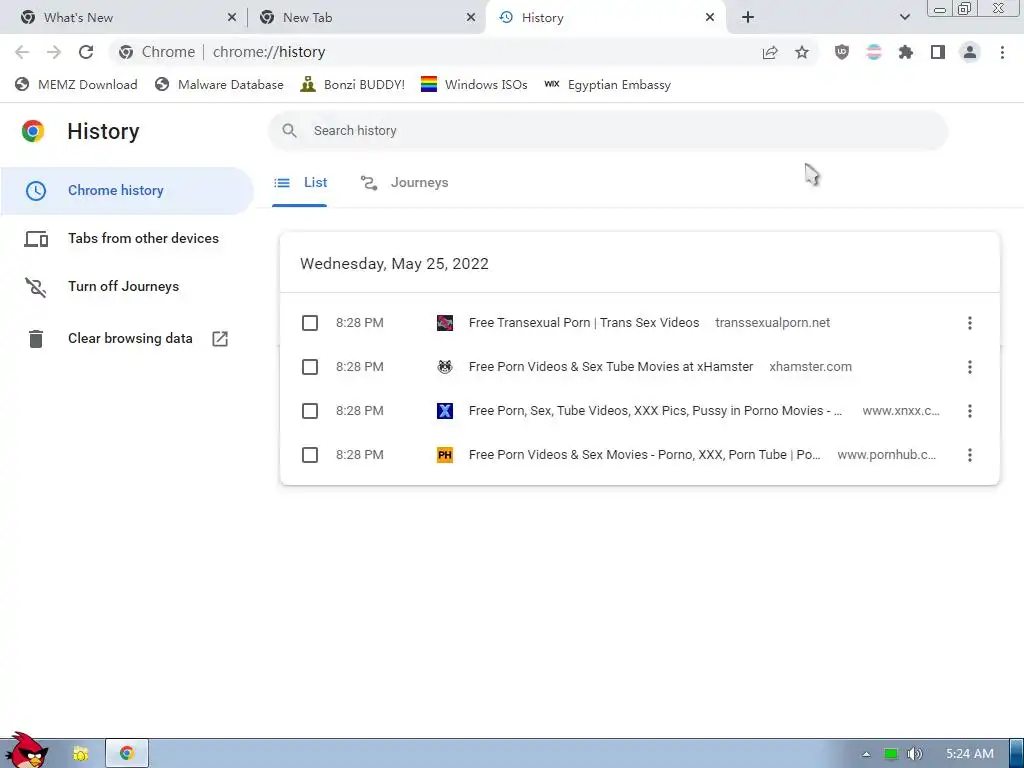
Task: Open Clear browsing data
Action: [x=127, y=338]
